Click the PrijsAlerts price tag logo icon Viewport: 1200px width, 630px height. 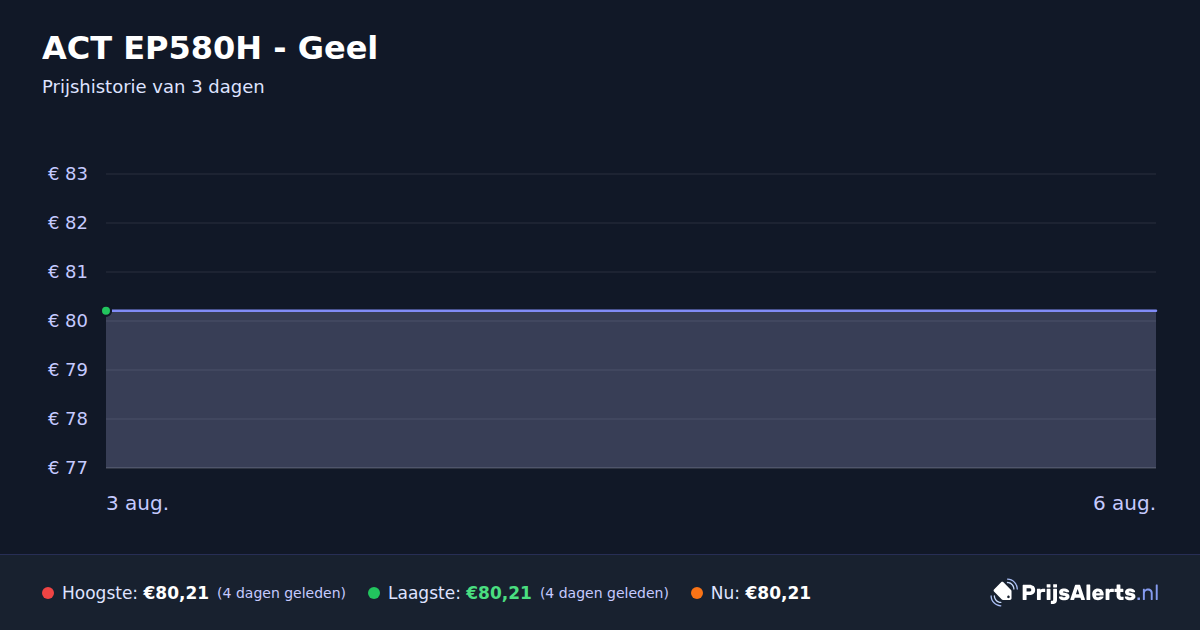point(1003,592)
